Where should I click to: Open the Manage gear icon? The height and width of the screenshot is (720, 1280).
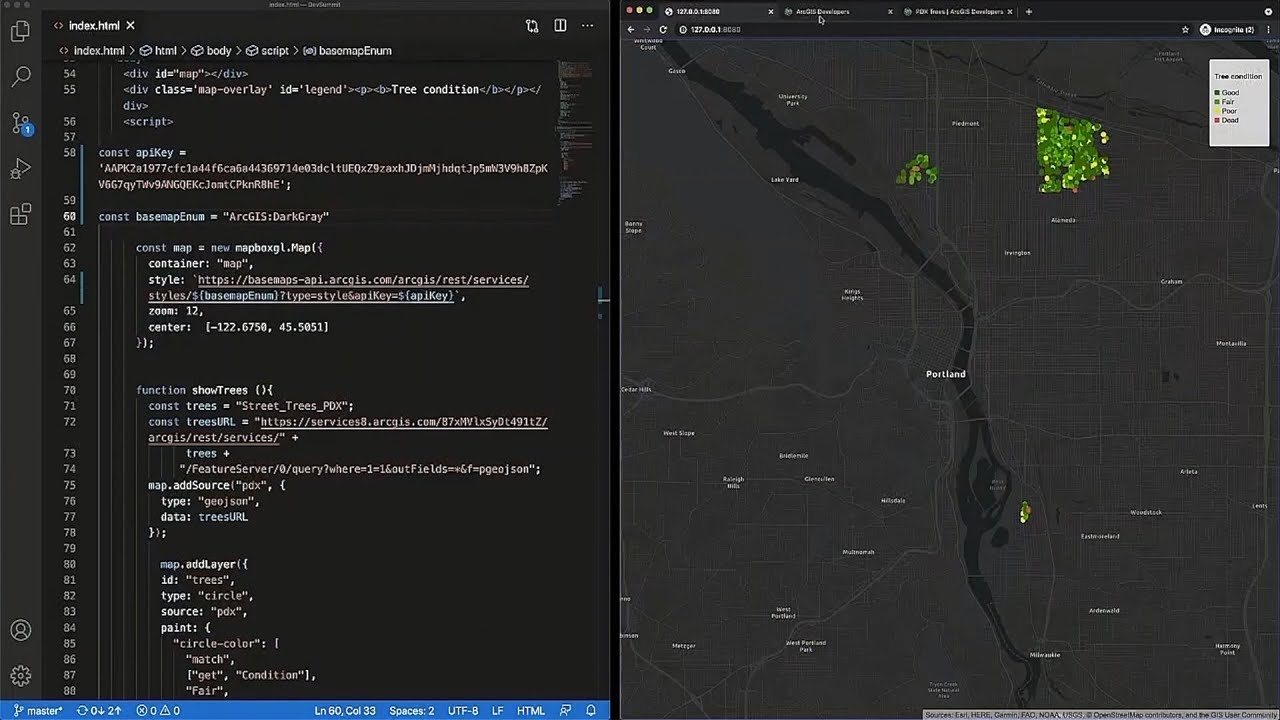pyautogui.click(x=20, y=677)
